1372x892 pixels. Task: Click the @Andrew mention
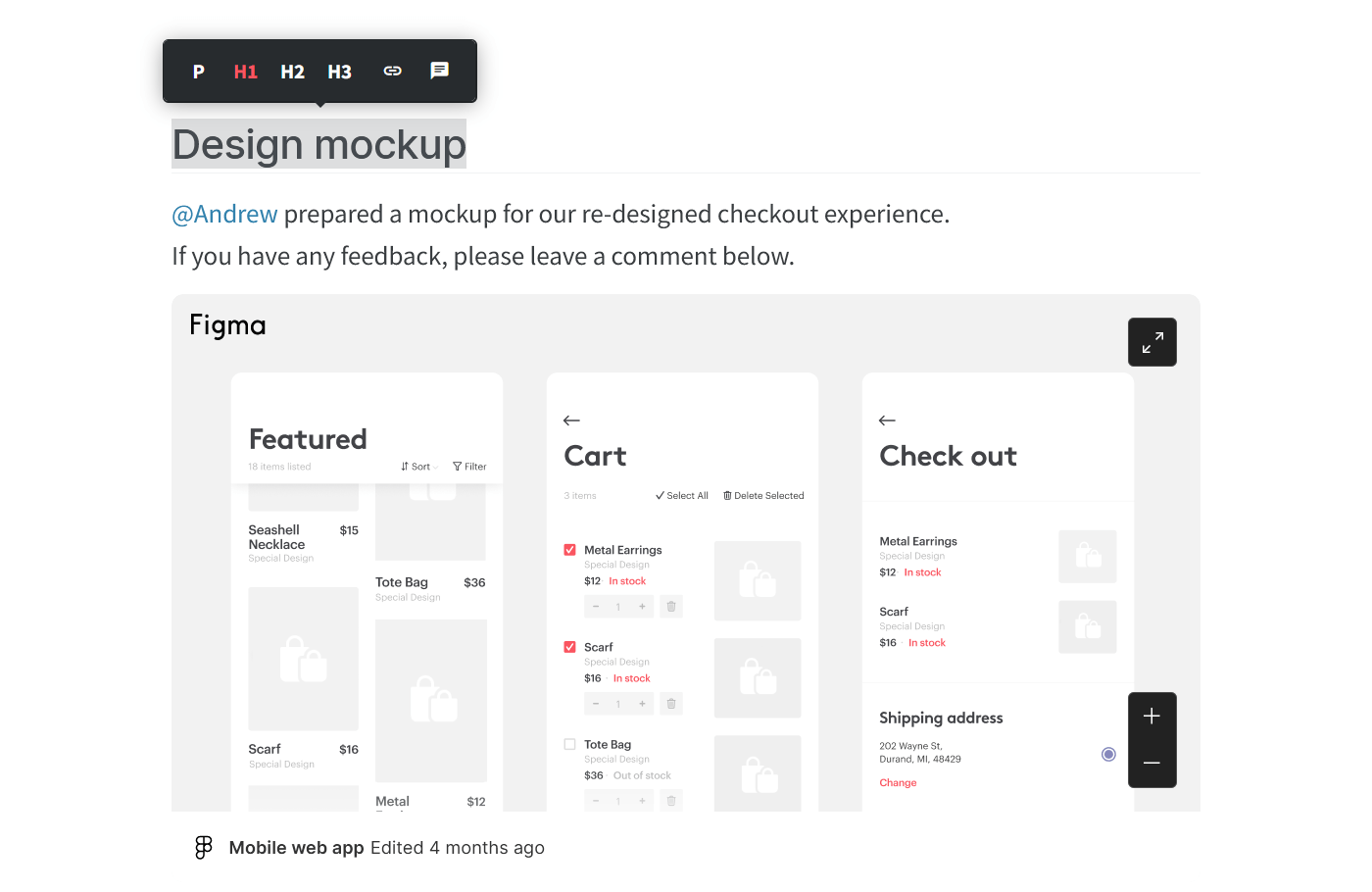(224, 214)
